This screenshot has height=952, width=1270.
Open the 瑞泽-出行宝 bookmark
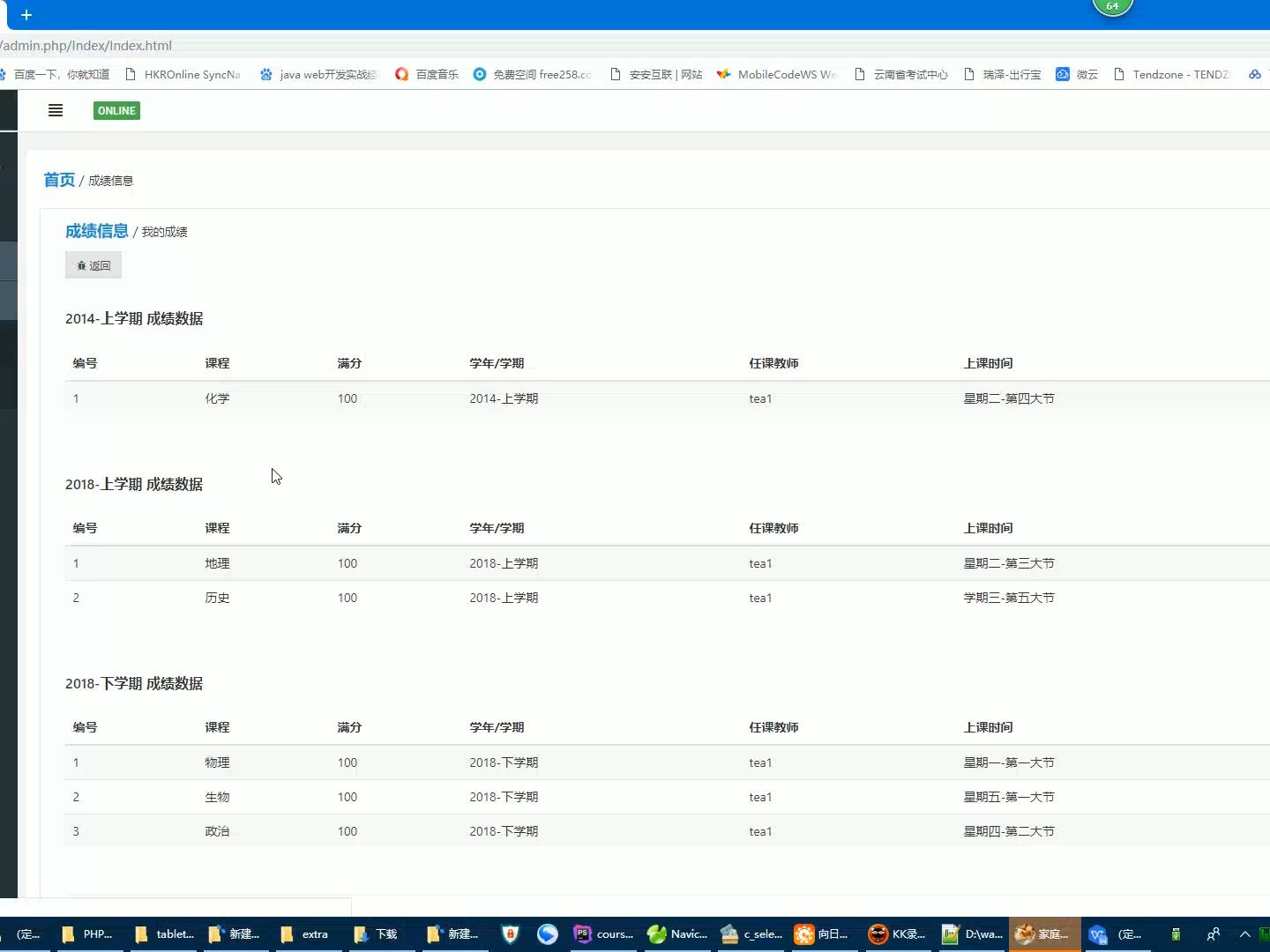1003,74
